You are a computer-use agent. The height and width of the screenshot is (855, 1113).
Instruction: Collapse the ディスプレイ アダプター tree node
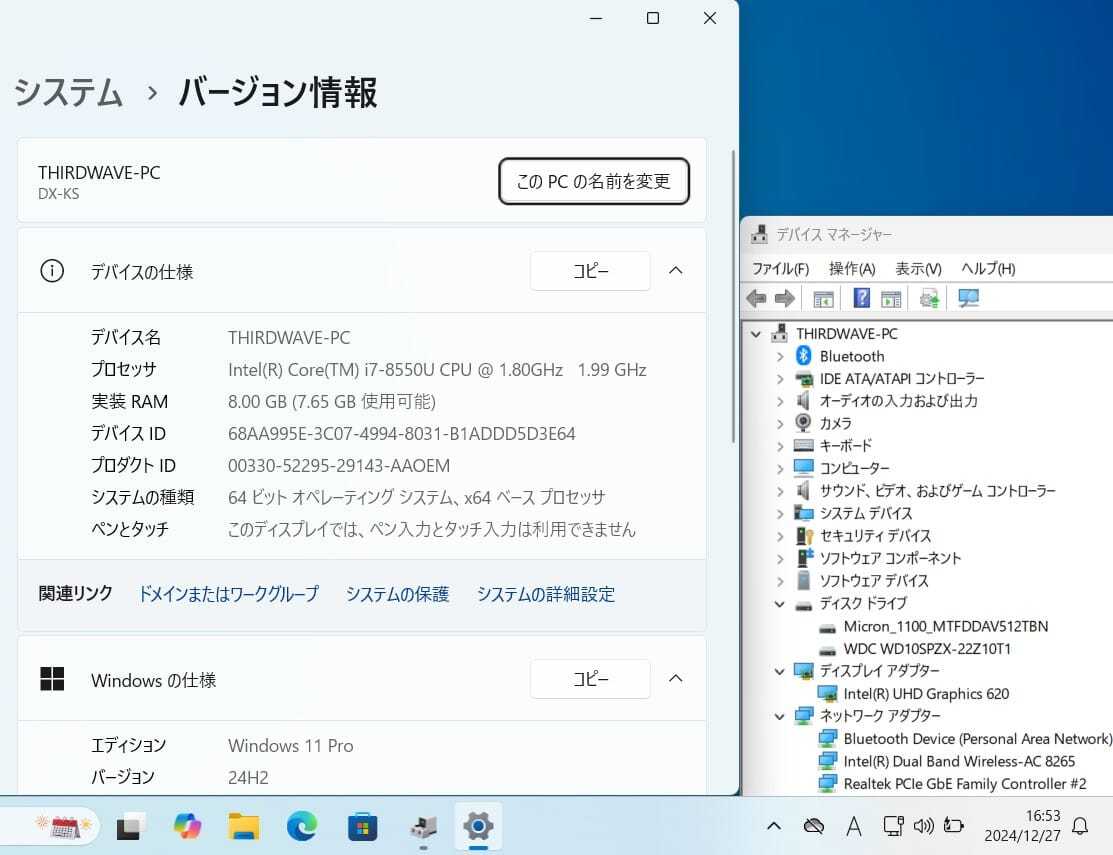click(780, 672)
